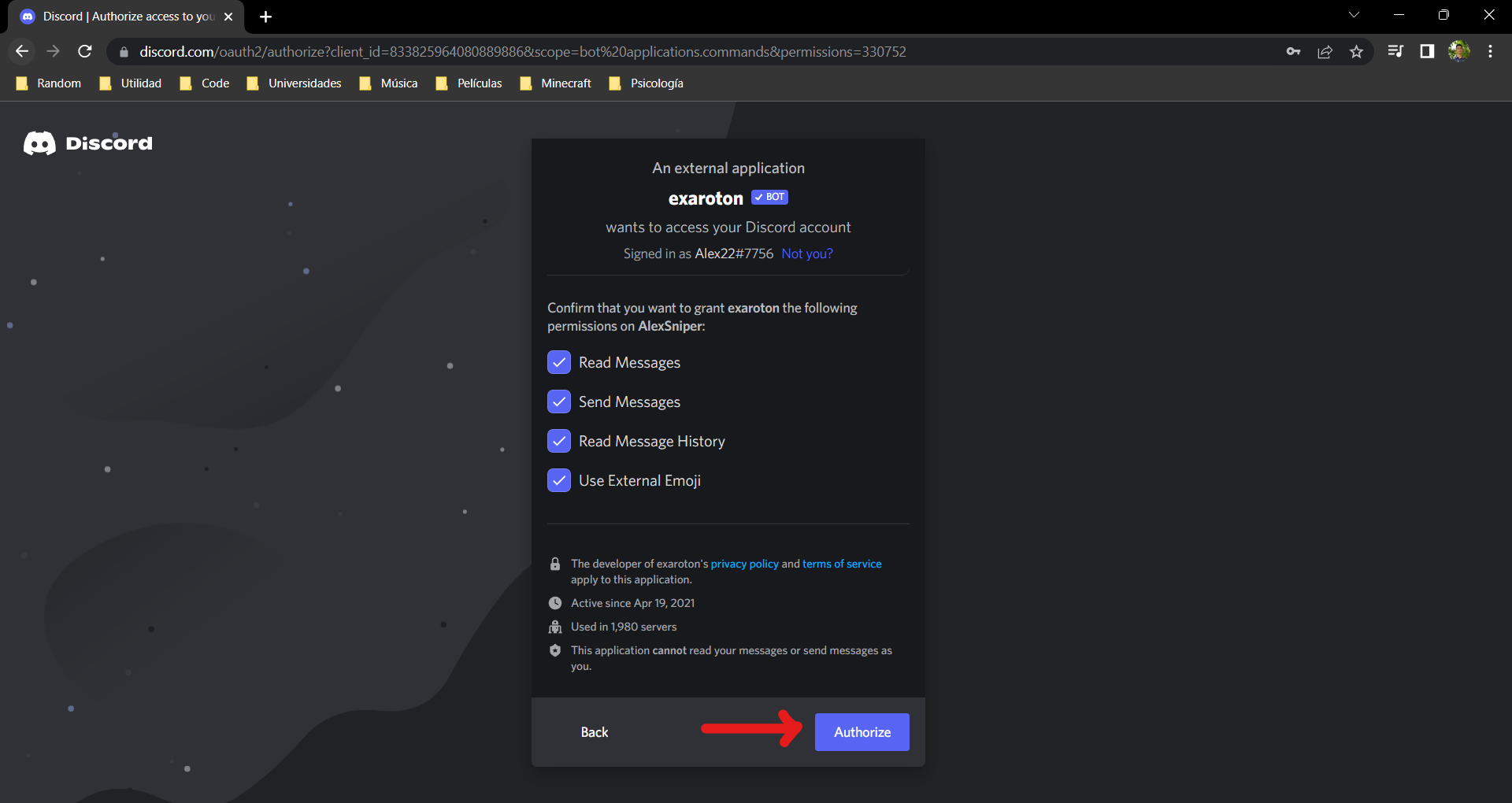This screenshot has width=1512, height=803.
Task: Click 'Used in 1,980 servers' text
Action: [x=624, y=627]
